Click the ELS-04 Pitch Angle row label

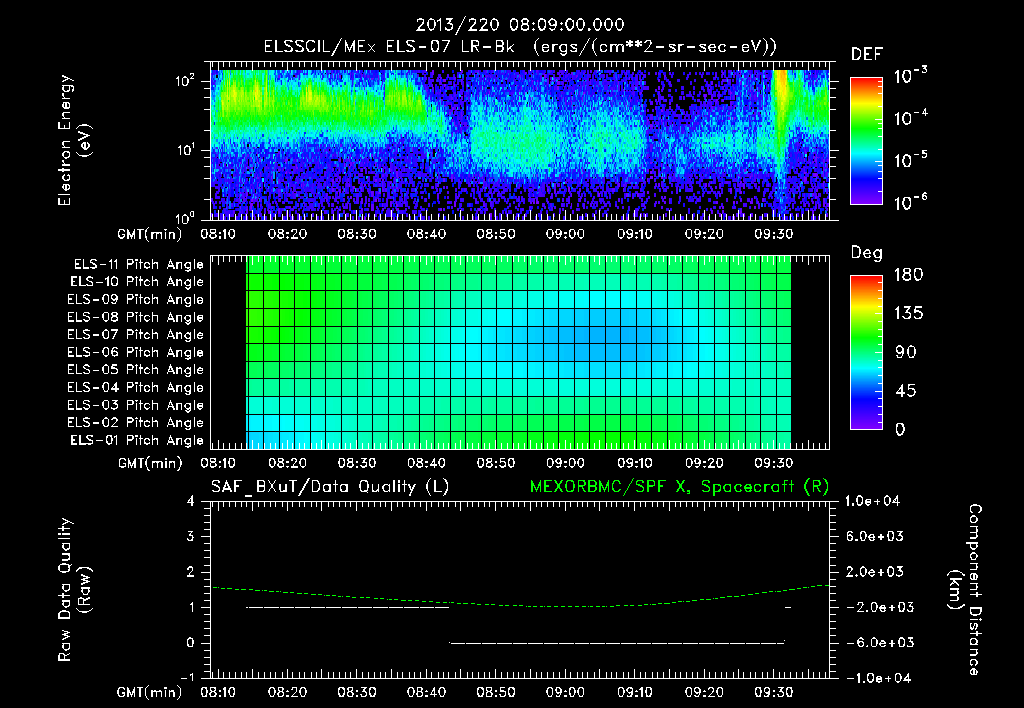(135, 387)
